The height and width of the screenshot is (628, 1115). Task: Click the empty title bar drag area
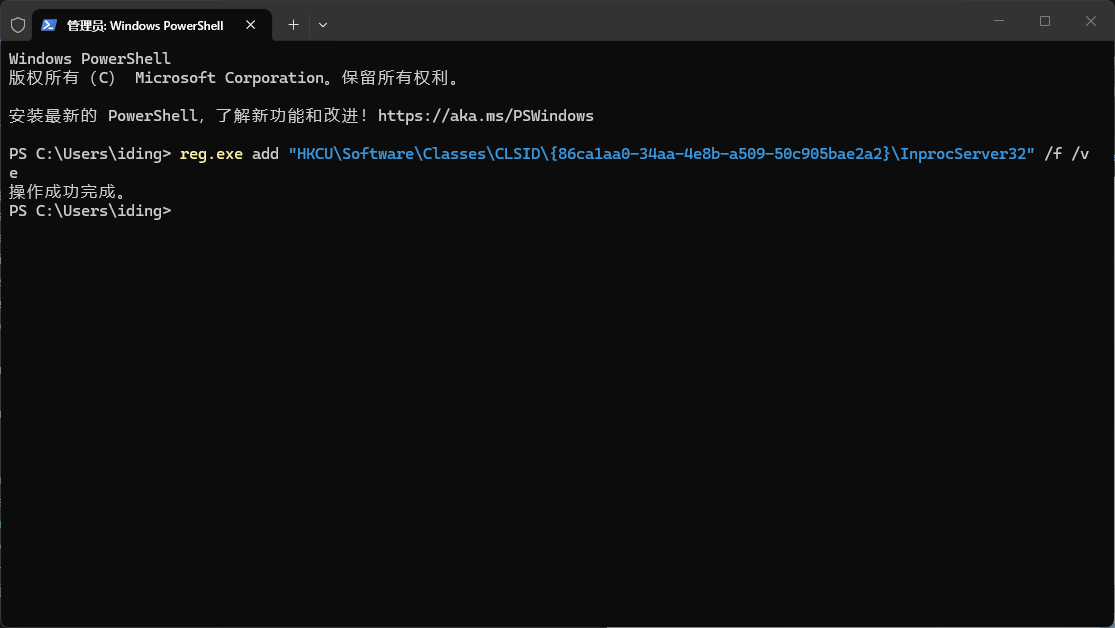click(650, 21)
